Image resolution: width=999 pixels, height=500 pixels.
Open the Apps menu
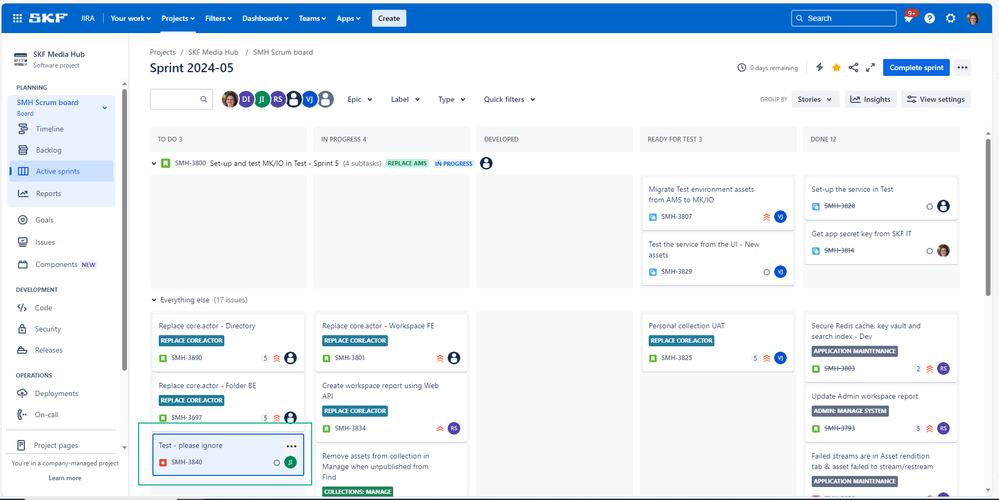349,18
